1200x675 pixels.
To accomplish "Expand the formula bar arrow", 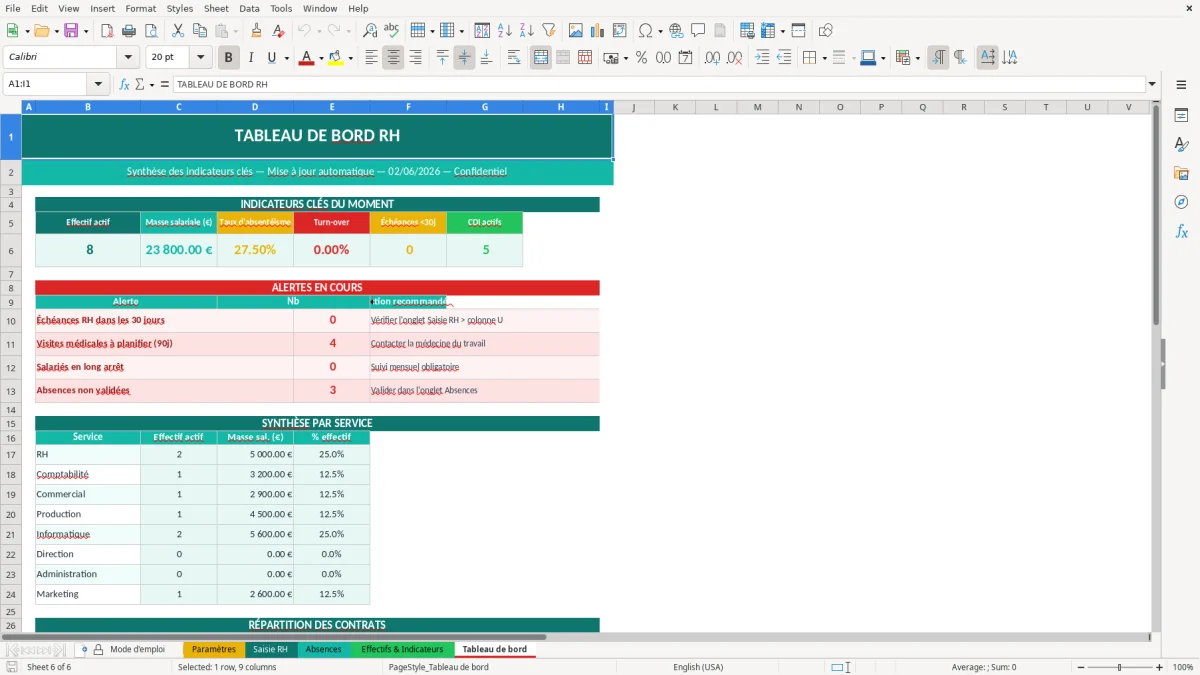I will coord(1152,84).
